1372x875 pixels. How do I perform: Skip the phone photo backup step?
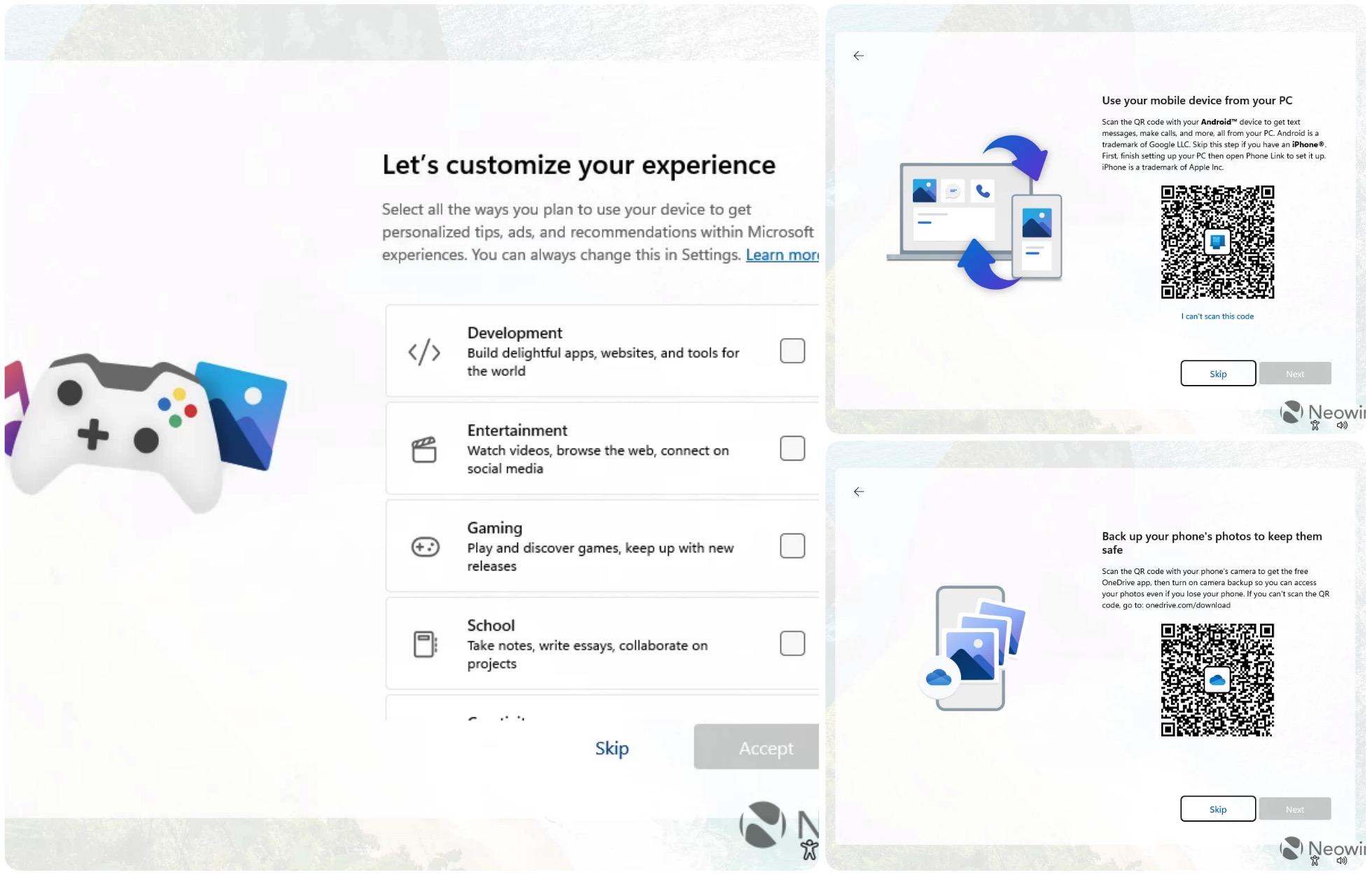1218,809
